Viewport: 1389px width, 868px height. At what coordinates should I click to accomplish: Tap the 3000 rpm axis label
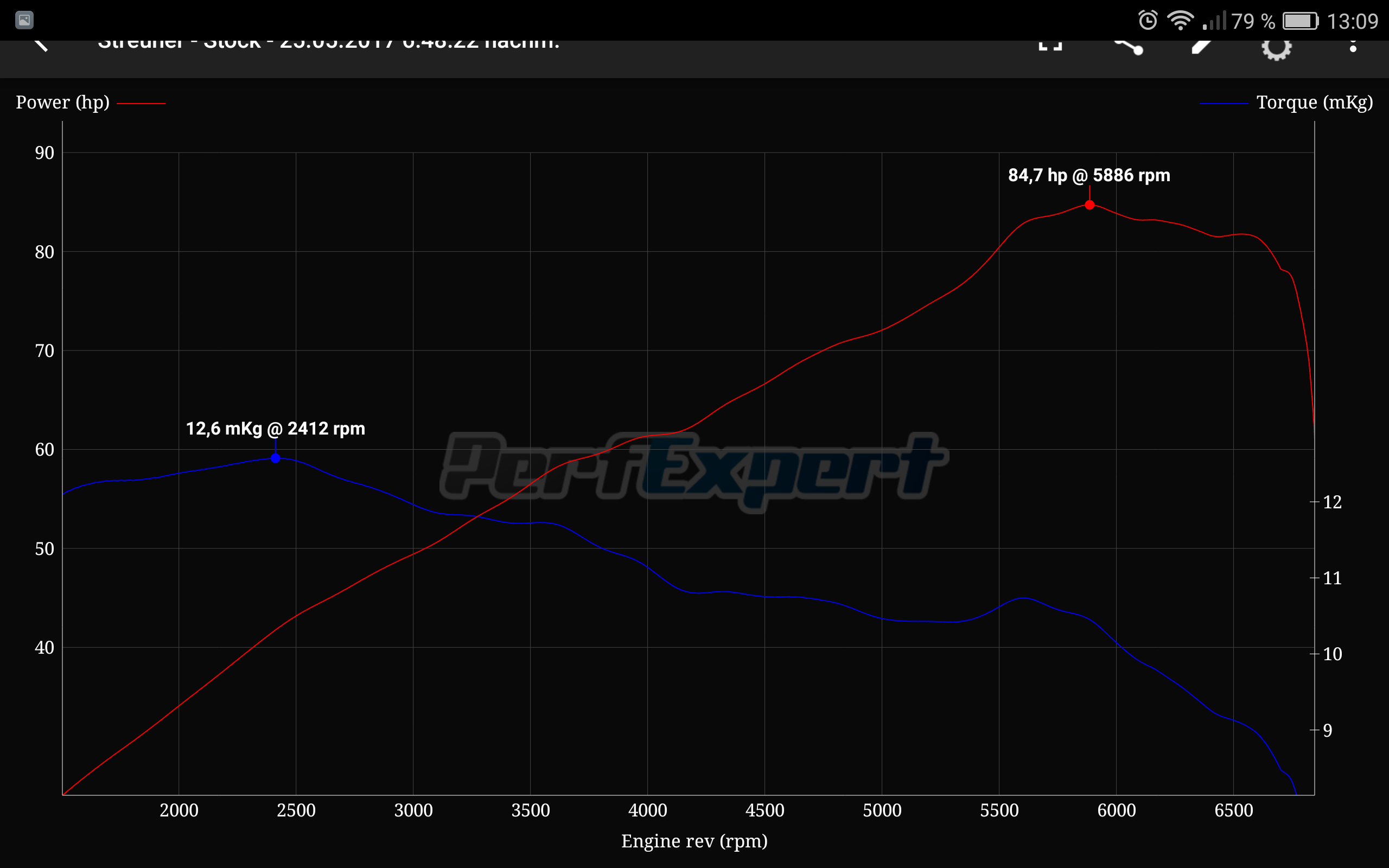(413, 810)
